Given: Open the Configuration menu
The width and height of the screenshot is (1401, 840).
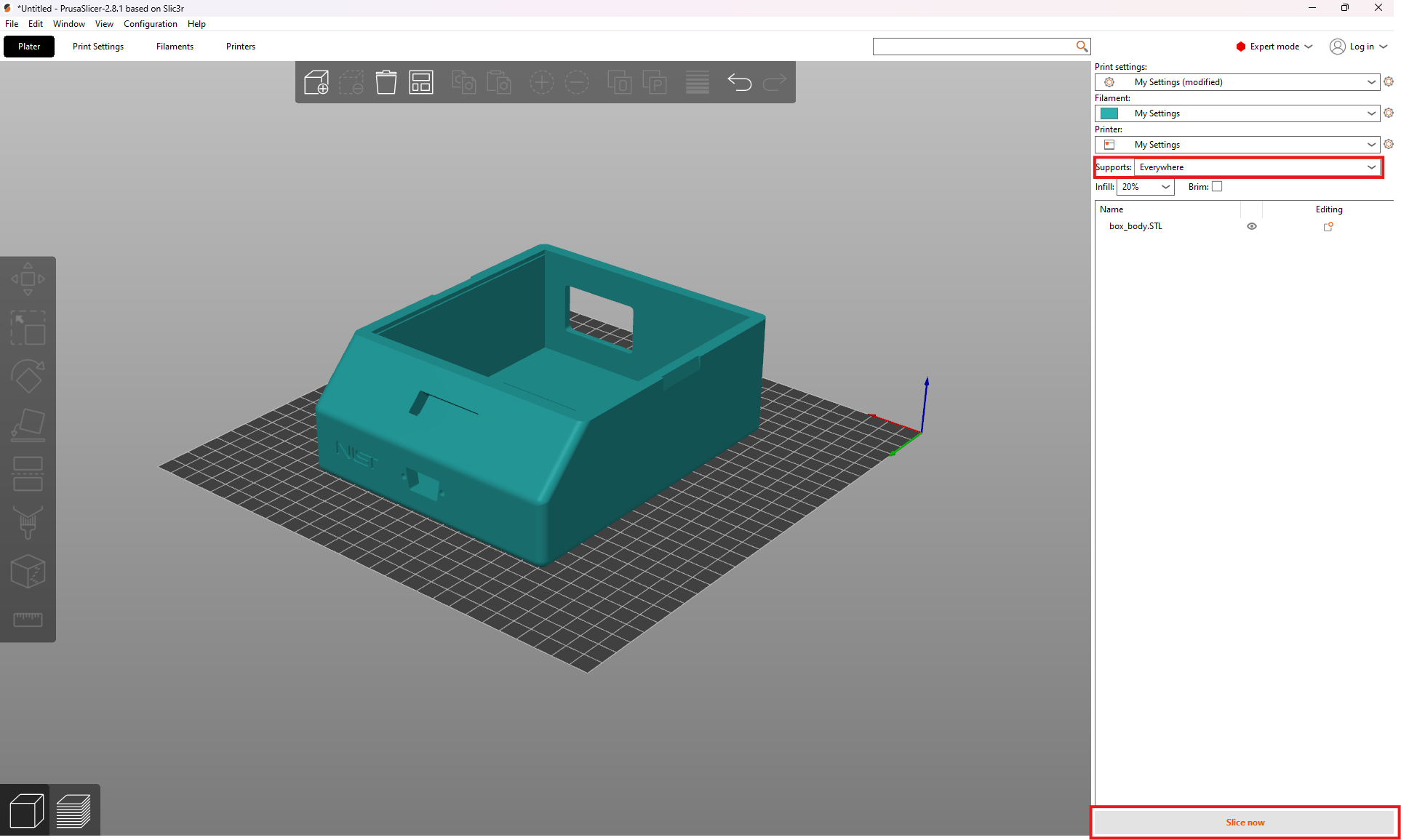Looking at the screenshot, I should pos(151,24).
